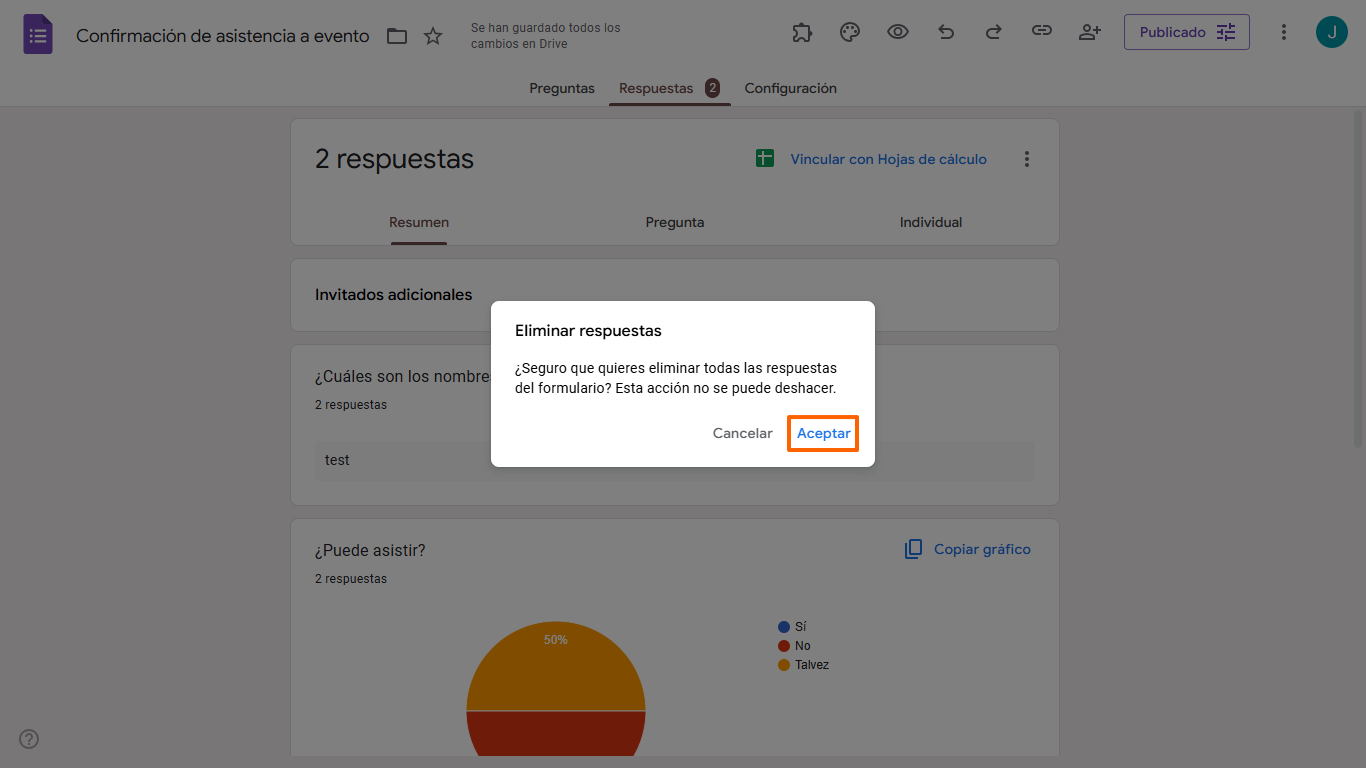Open the move to folder icon

pos(397,36)
